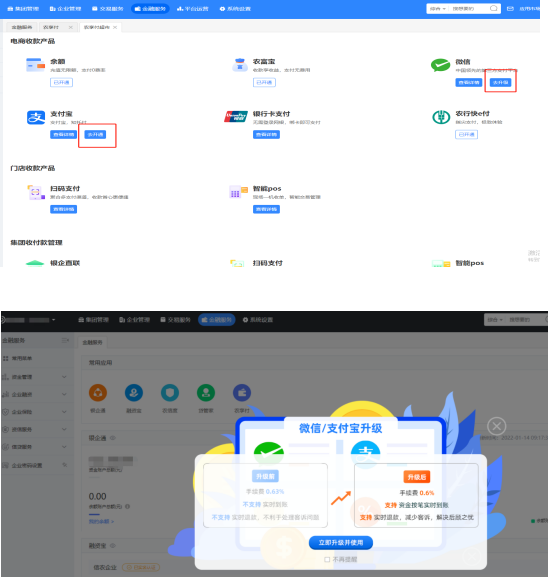Open the 综合 search-type dropdown in blue bar
The width and height of the screenshot is (548, 577).
coord(438,8)
